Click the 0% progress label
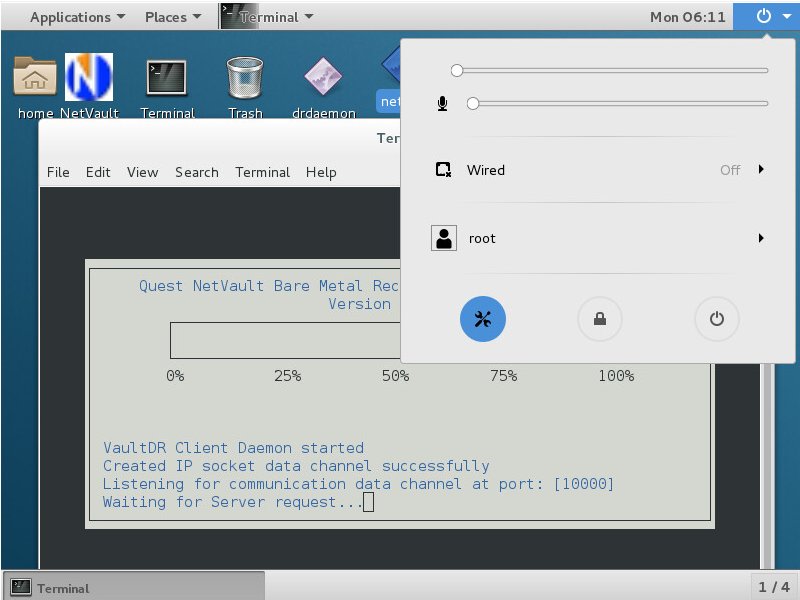The image size is (800, 600). pos(175,376)
